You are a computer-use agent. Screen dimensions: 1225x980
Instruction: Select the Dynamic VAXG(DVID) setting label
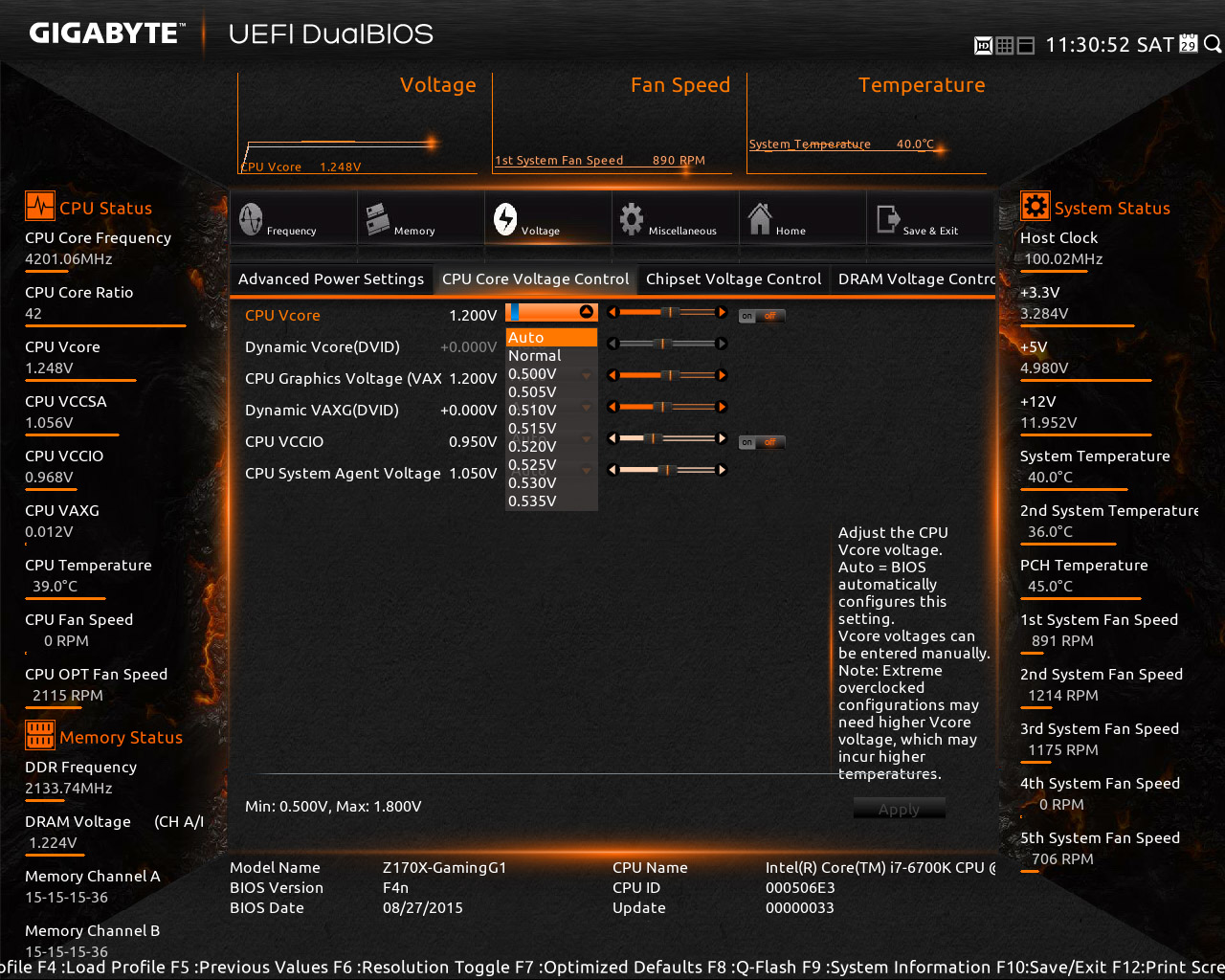click(322, 410)
